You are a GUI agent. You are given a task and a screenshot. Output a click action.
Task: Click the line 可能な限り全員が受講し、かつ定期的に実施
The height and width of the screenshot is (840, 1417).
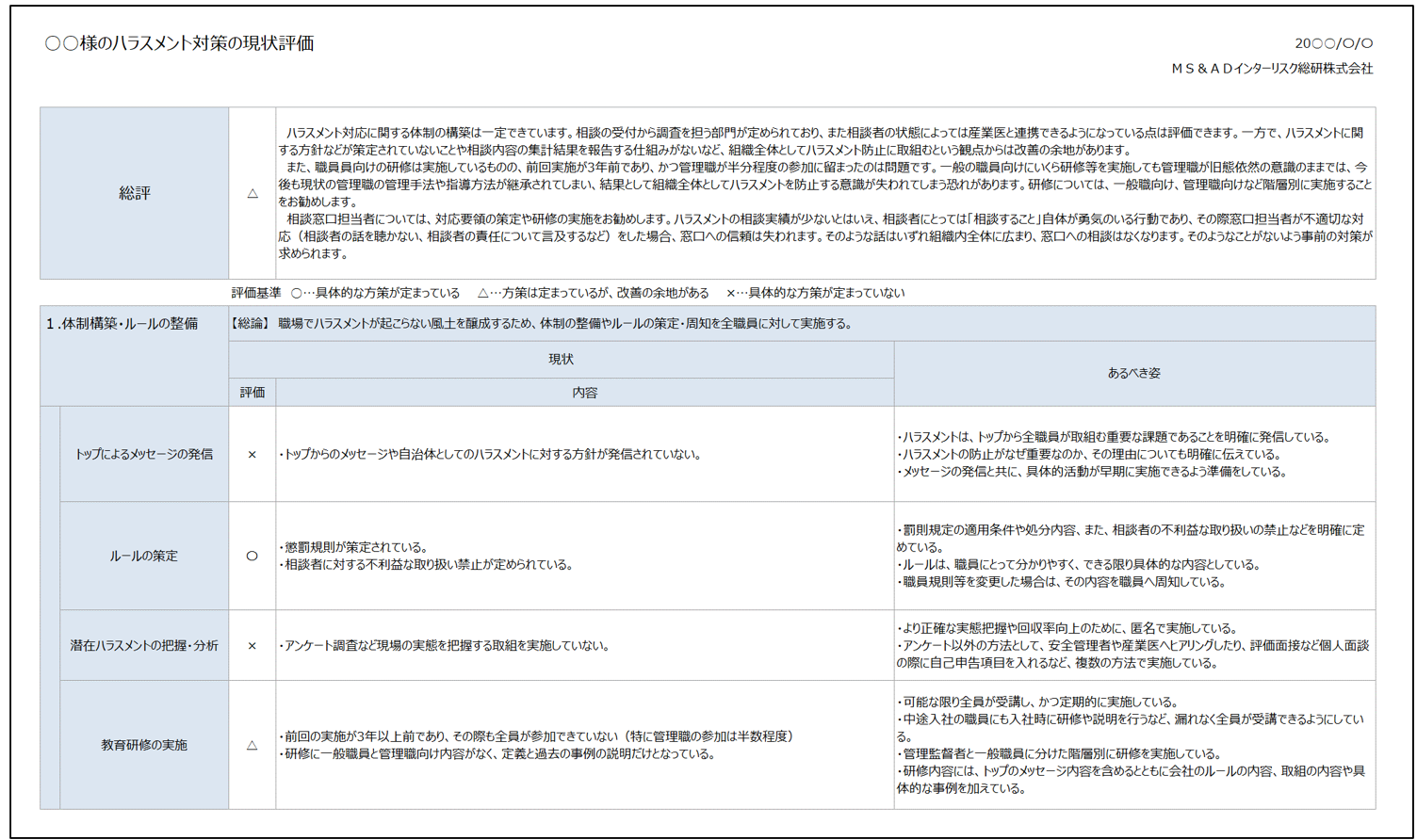(x=1038, y=702)
